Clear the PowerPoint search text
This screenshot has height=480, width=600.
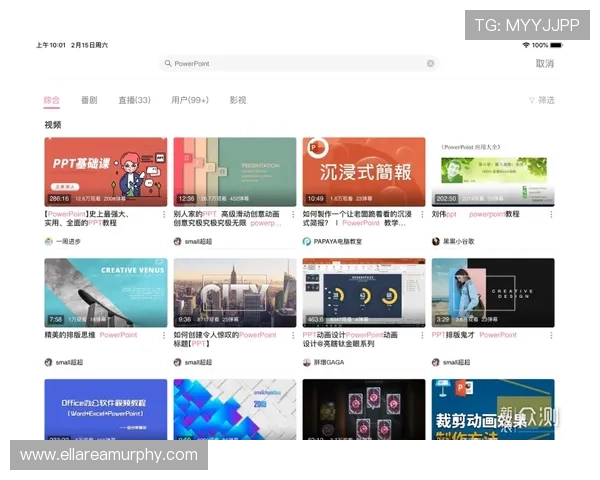pos(430,64)
